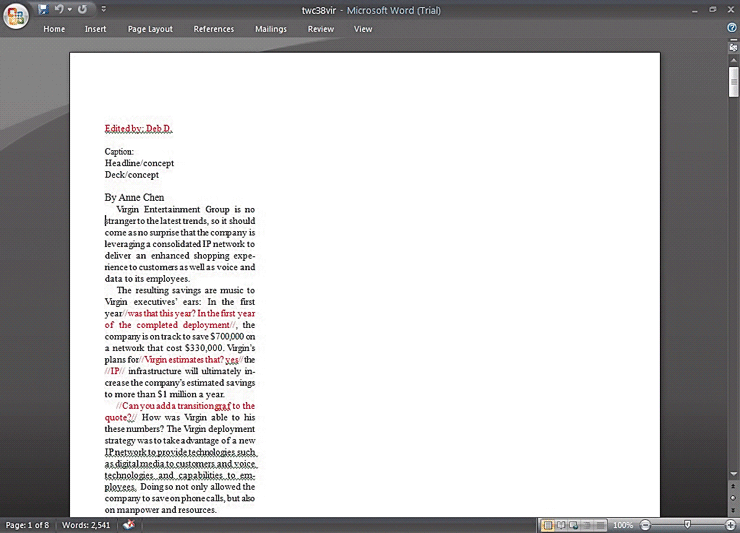Switch to the Home ribbon tab
This screenshot has height=533, width=740.
click(54, 29)
